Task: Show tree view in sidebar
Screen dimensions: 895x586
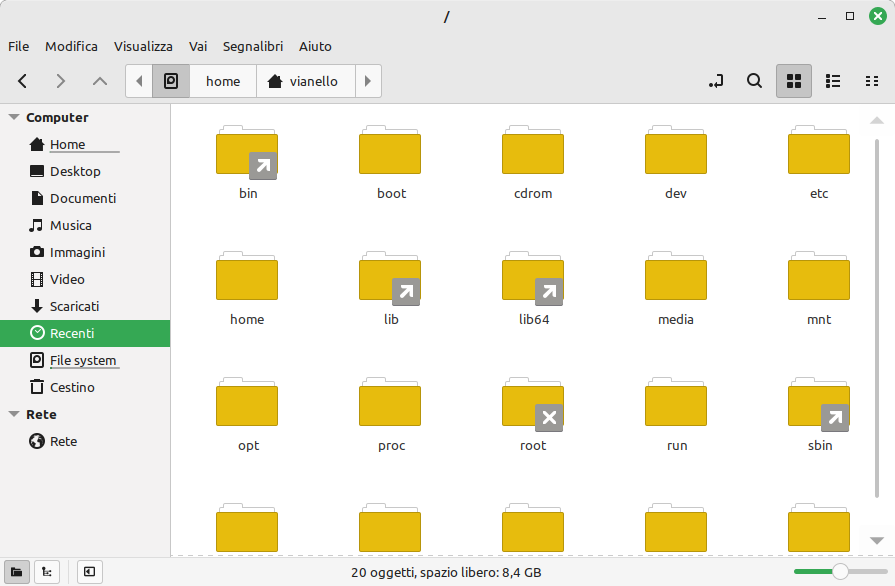Action: pos(47,572)
